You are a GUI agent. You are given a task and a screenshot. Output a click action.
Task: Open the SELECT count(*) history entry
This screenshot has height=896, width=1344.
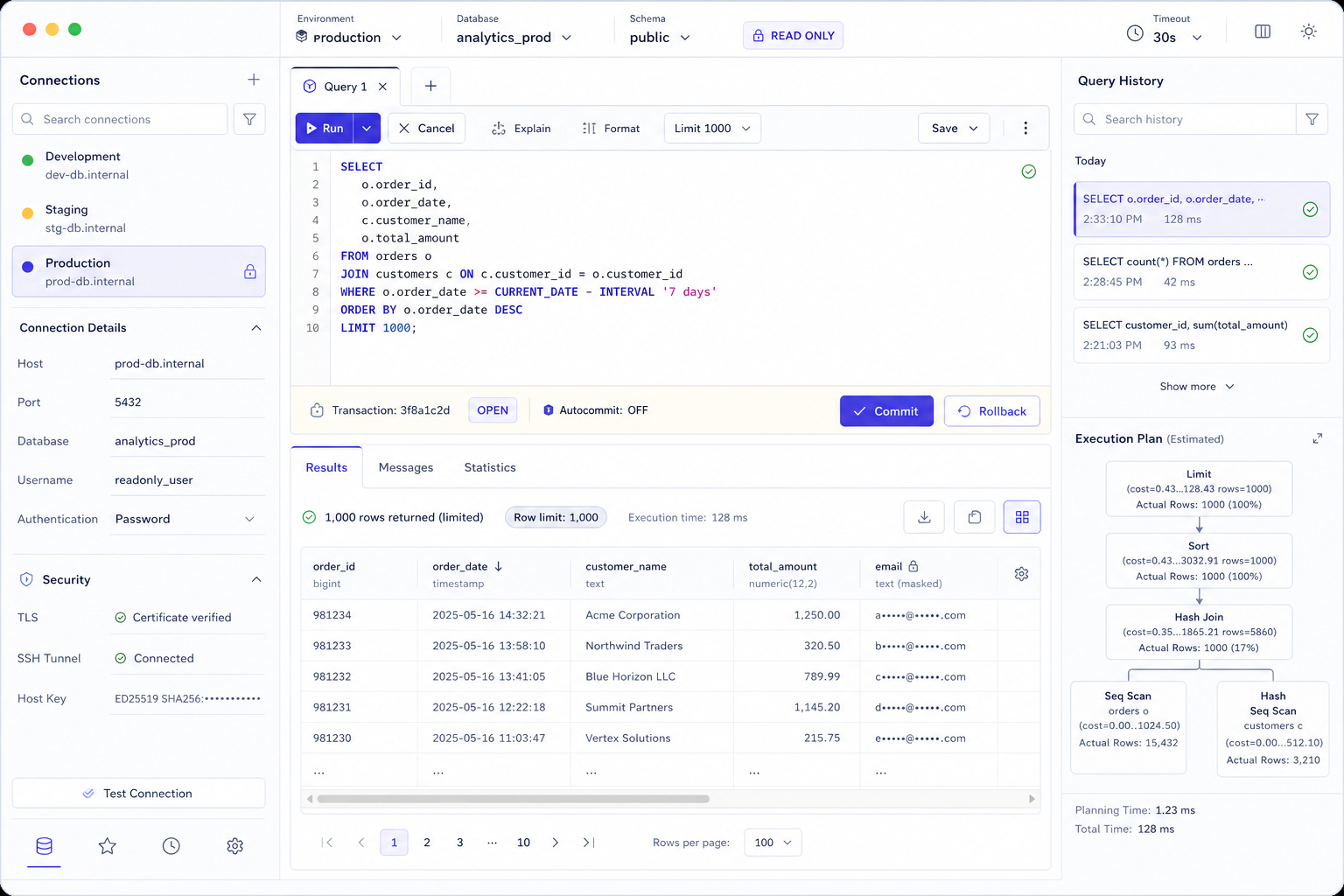pyautogui.click(x=1201, y=272)
